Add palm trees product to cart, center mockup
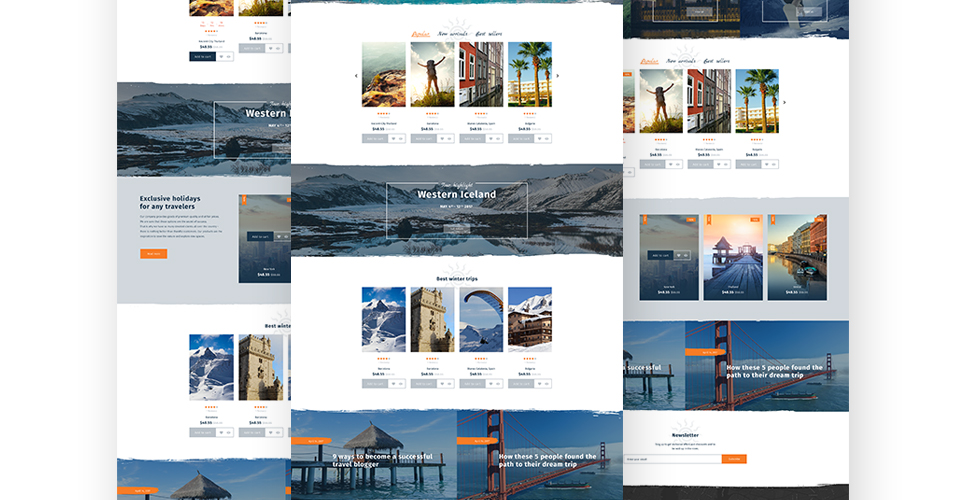Screen dimensions: 965x500 coord(521,139)
